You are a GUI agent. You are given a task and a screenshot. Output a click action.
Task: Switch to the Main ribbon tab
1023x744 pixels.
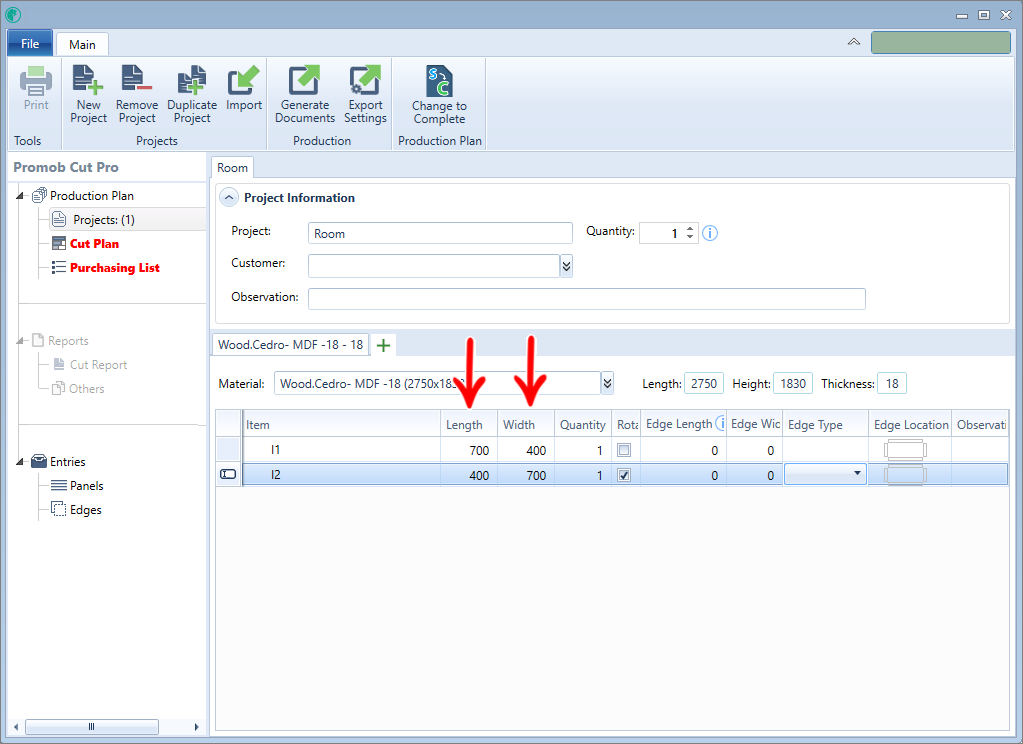pos(82,44)
